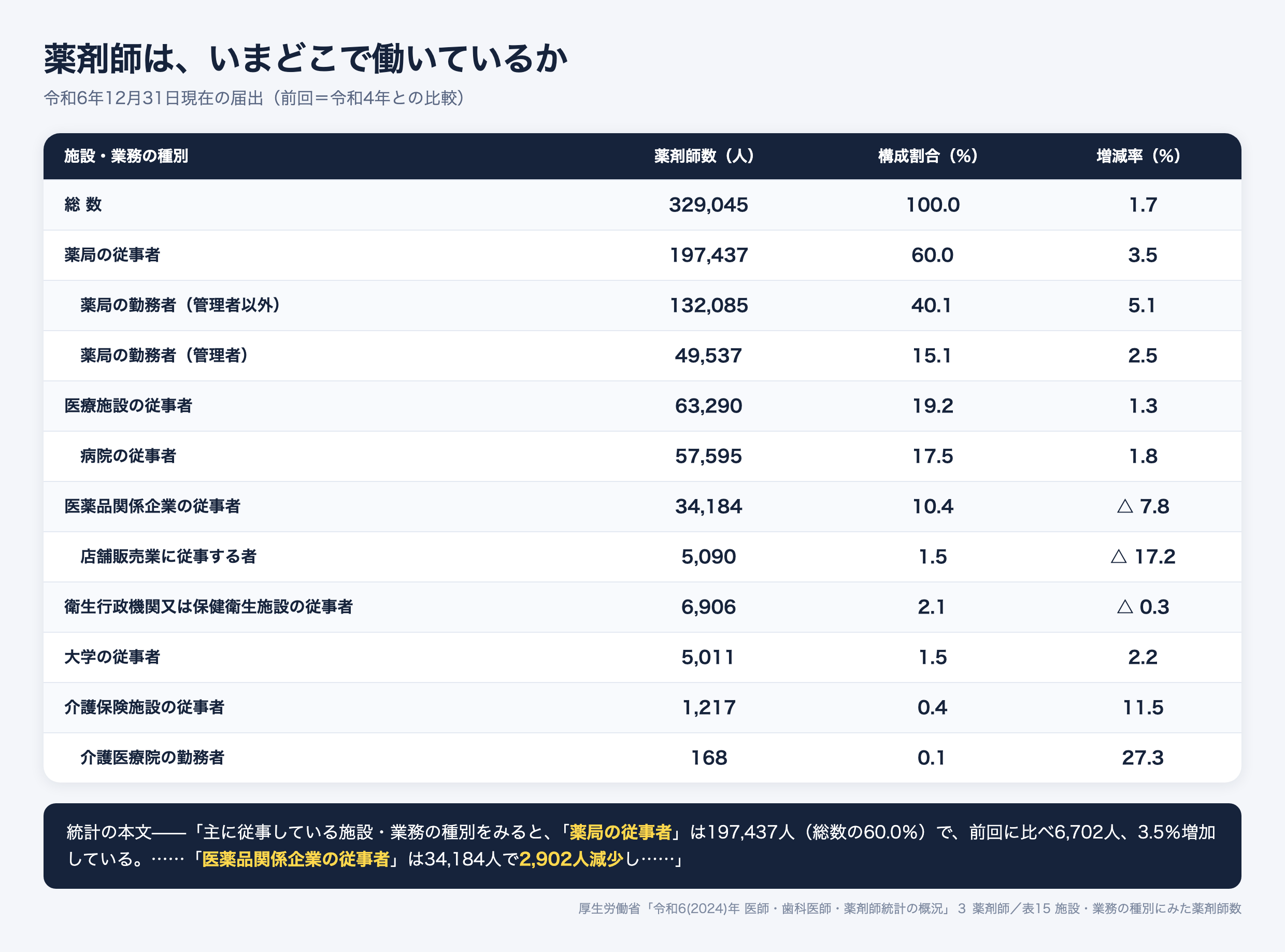Click the value 132,085
The width and height of the screenshot is (1285, 952).
[708, 305]
